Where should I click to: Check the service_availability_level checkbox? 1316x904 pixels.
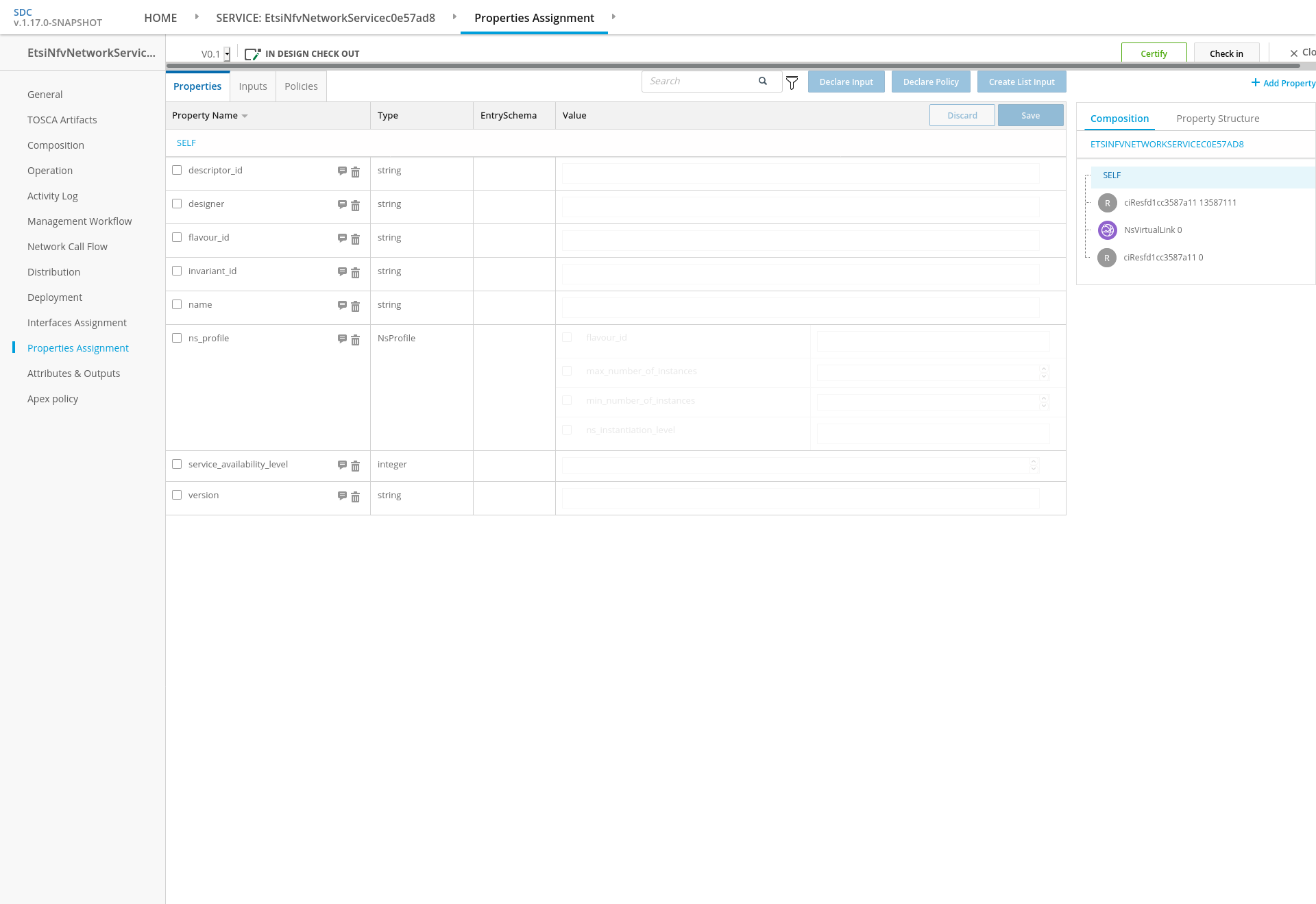[x=177, y=464]
